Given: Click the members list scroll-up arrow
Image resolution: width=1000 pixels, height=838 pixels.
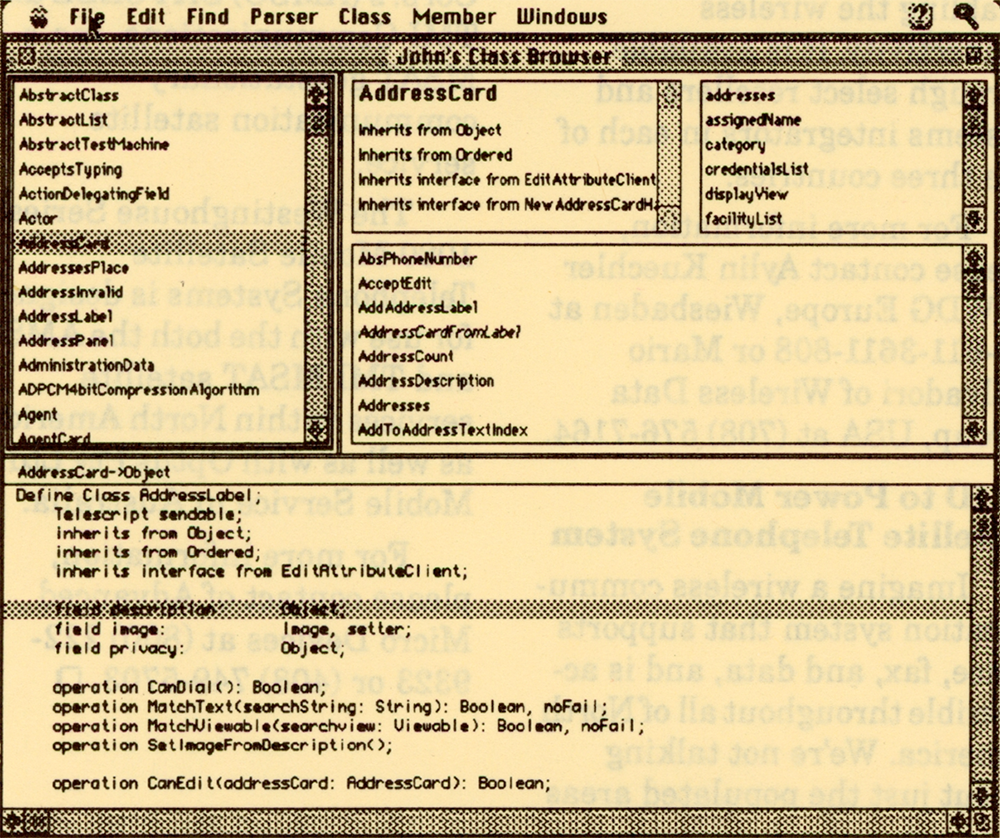Looking at the screenshot, I should point(974,260).
